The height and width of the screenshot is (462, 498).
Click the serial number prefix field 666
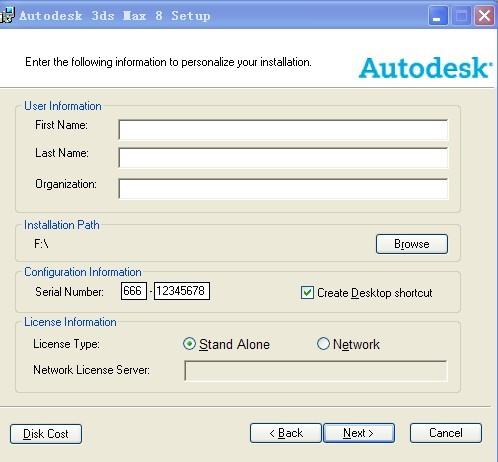tap(134, 291)
